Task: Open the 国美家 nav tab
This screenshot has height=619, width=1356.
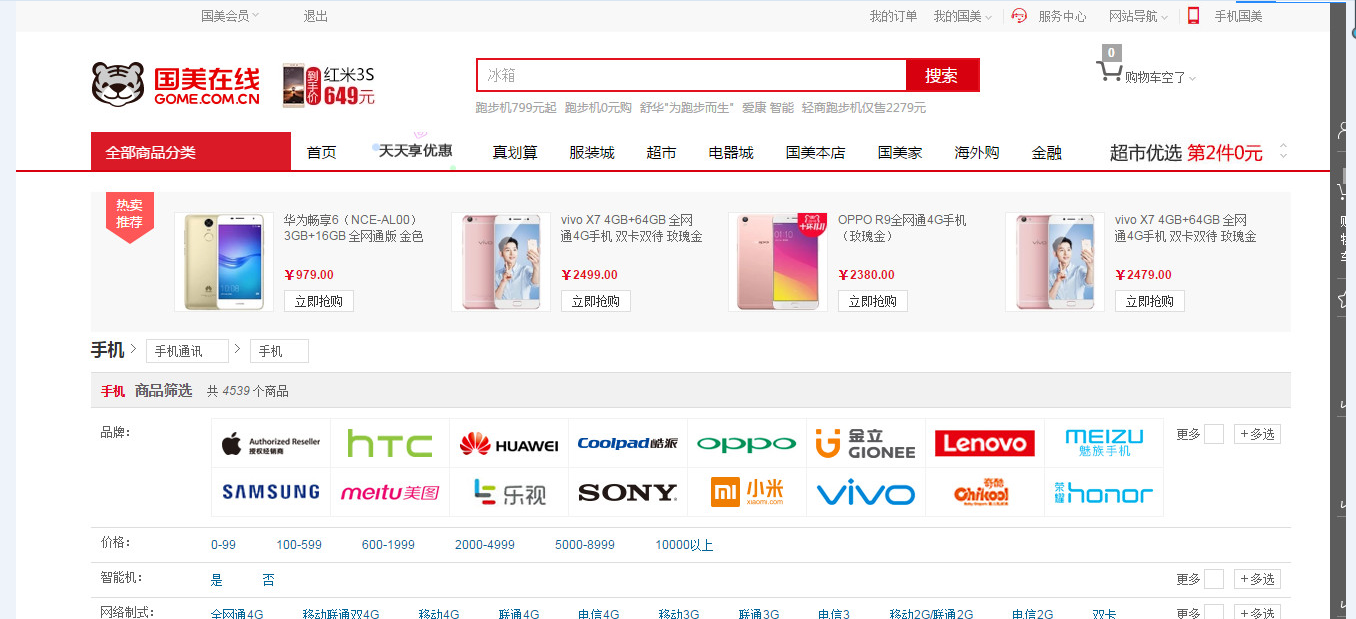Action: coord(900,153)
